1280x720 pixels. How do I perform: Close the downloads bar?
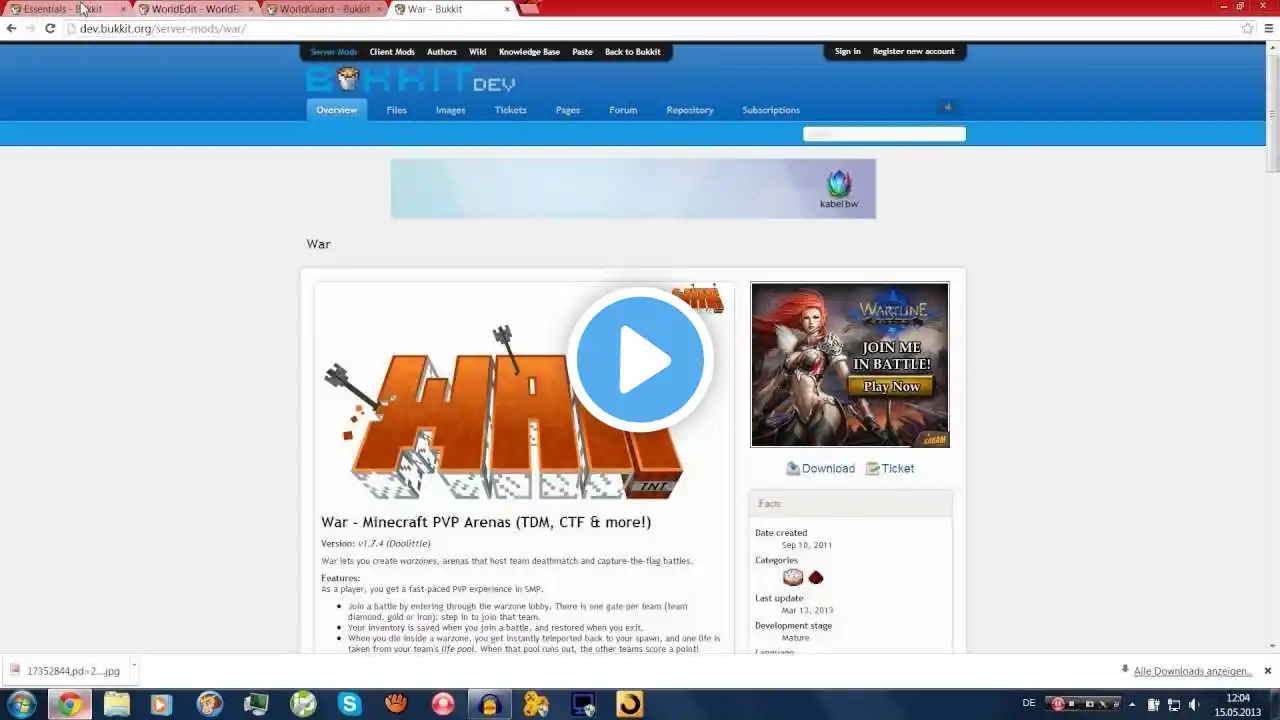[x=1267, y=671]
